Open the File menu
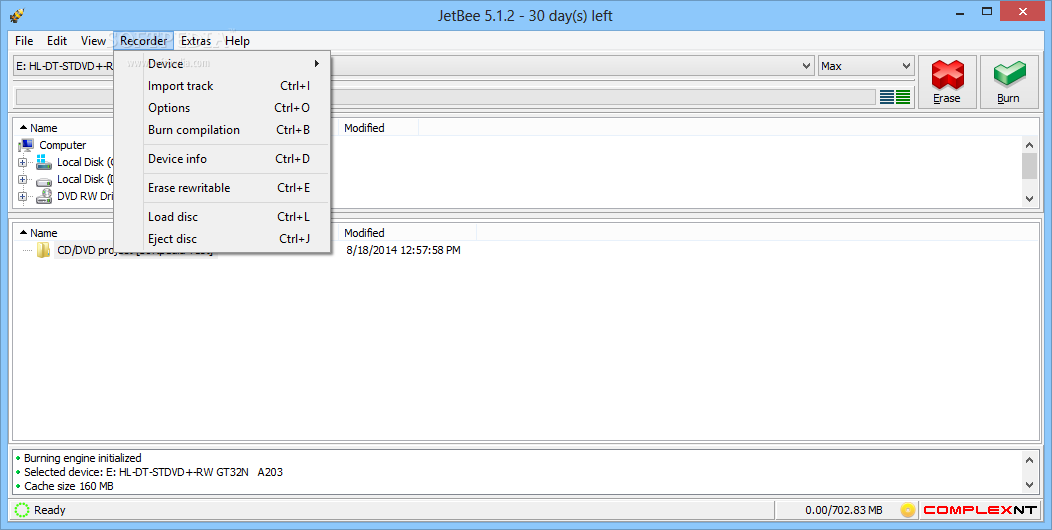Viewport: 1052px width, 530px height. [x=24, y=41]
